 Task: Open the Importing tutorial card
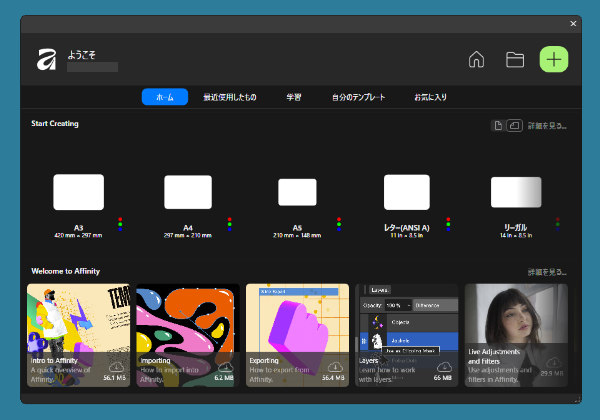(188, 335)
